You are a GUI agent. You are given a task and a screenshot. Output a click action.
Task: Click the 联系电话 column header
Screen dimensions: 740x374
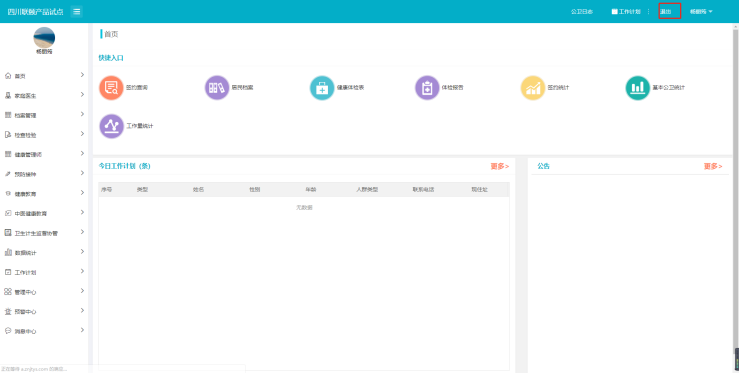[x=423, y=189]
